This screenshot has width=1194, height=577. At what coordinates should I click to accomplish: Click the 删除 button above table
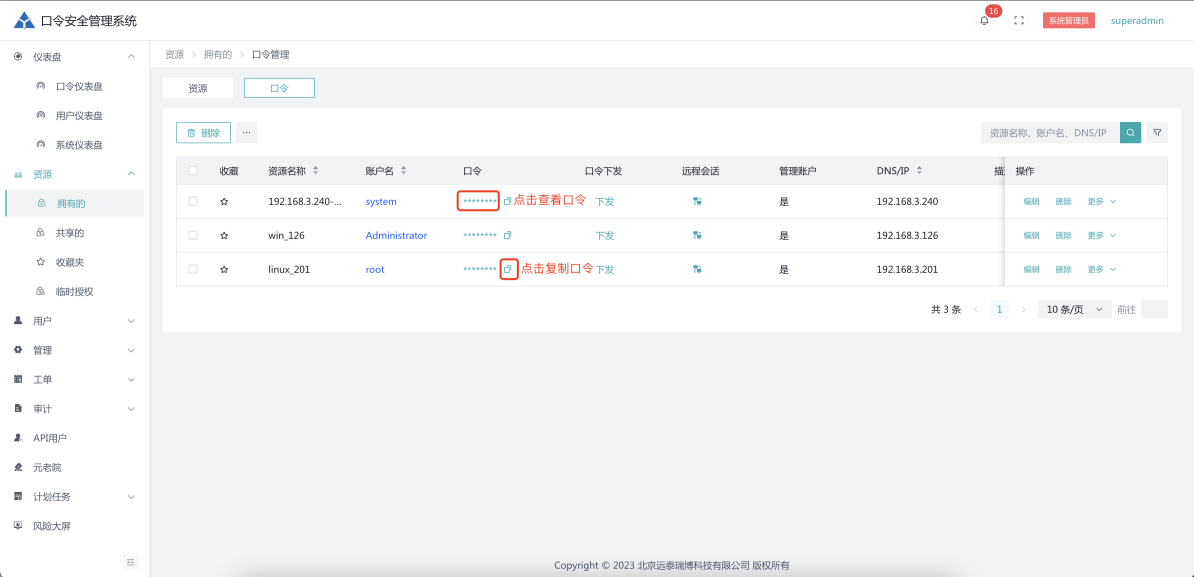[x=203, y=132]
